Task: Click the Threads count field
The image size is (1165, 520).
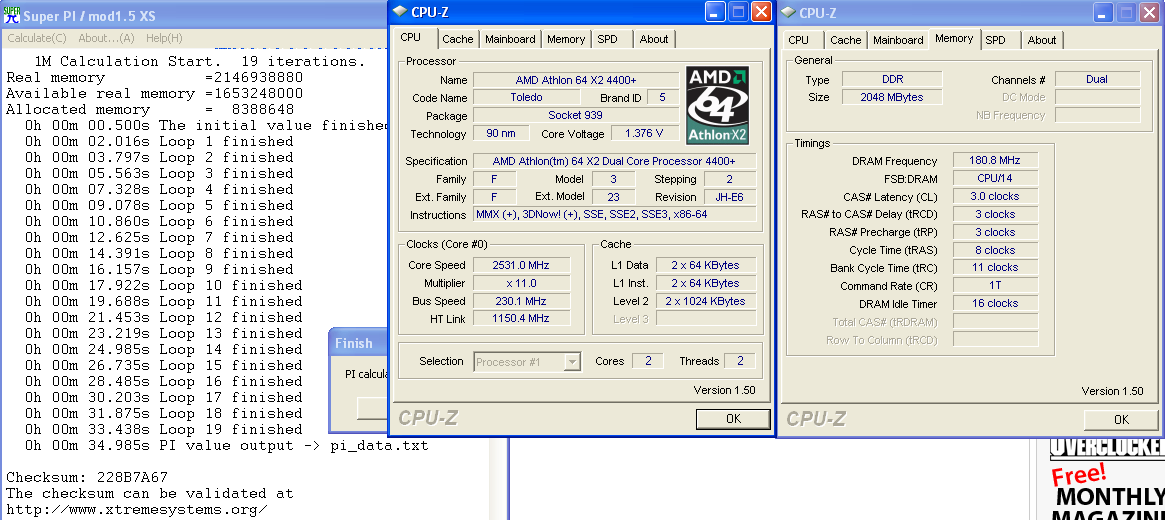Action: (x=740, y=361)
